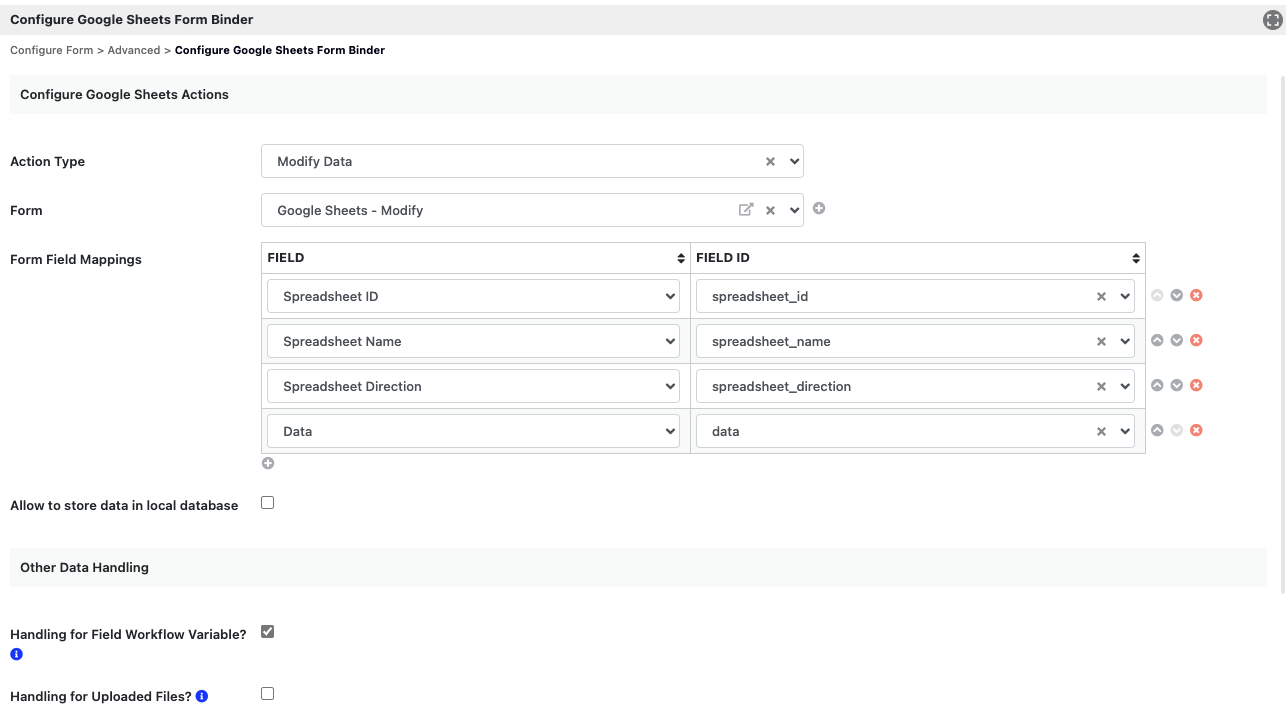Screen dimensions: 1286x727
Task: Move Spreadsheet Name row down
Action: click(x=1176, y=340)
